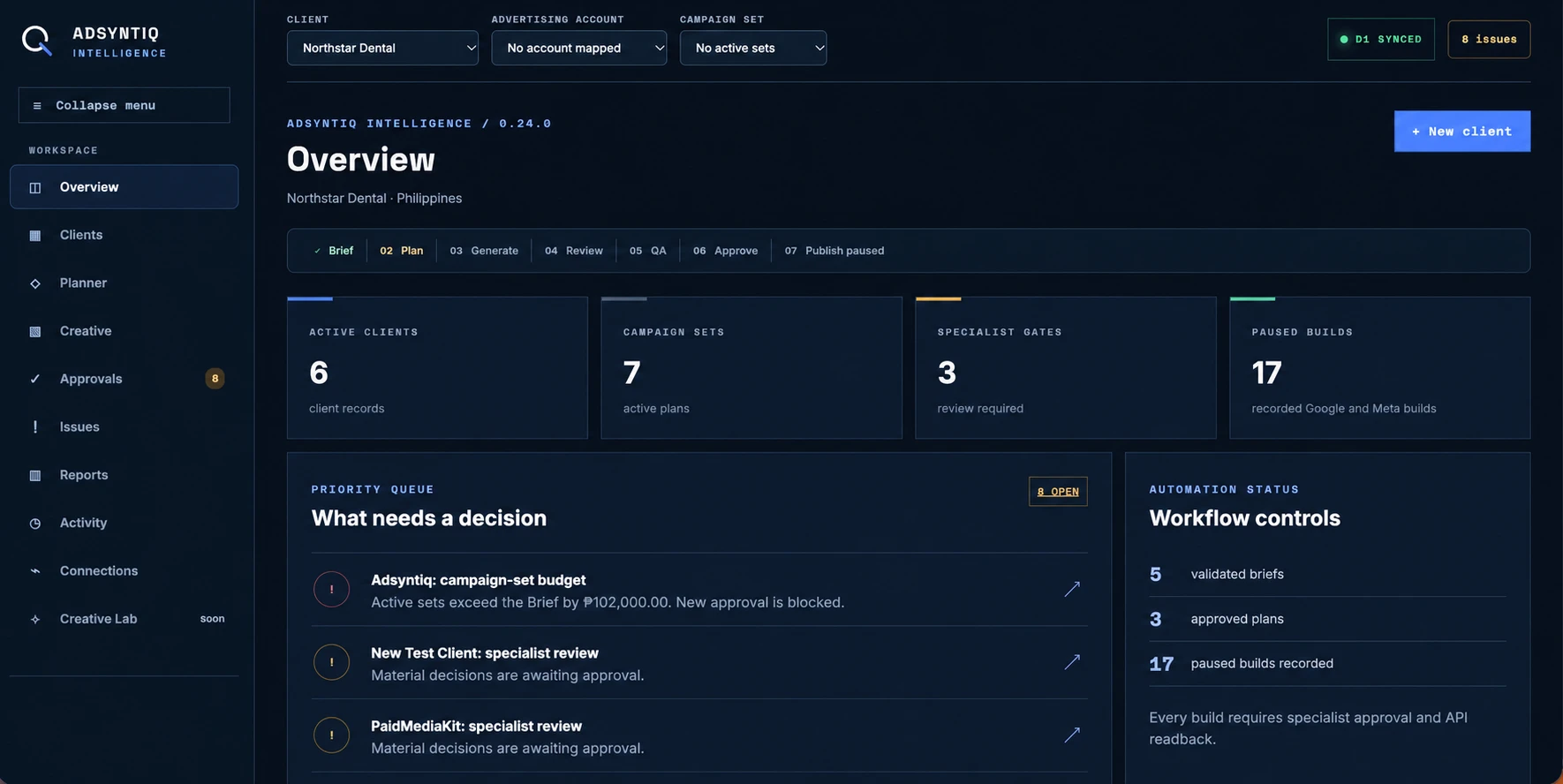
Task: Navigate to Reports
Action: (124, 475)
